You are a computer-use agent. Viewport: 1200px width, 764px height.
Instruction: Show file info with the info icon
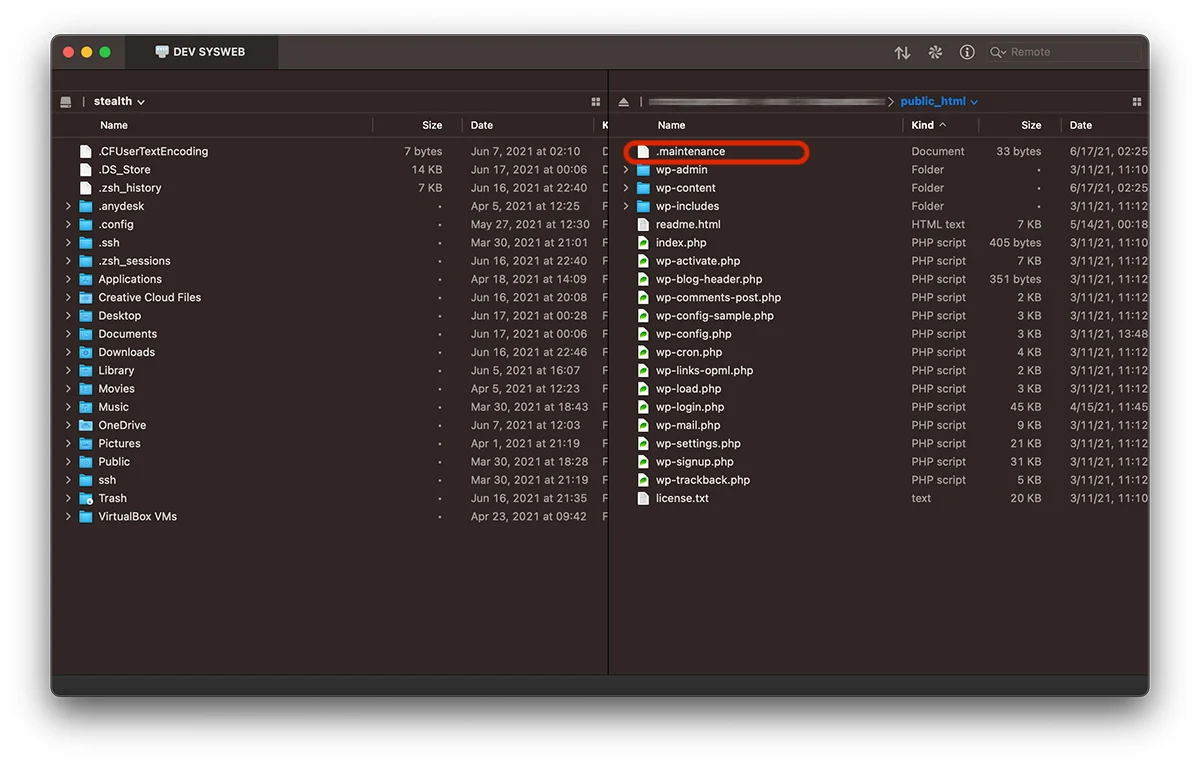pyautogui.click(x=967, y=52)
